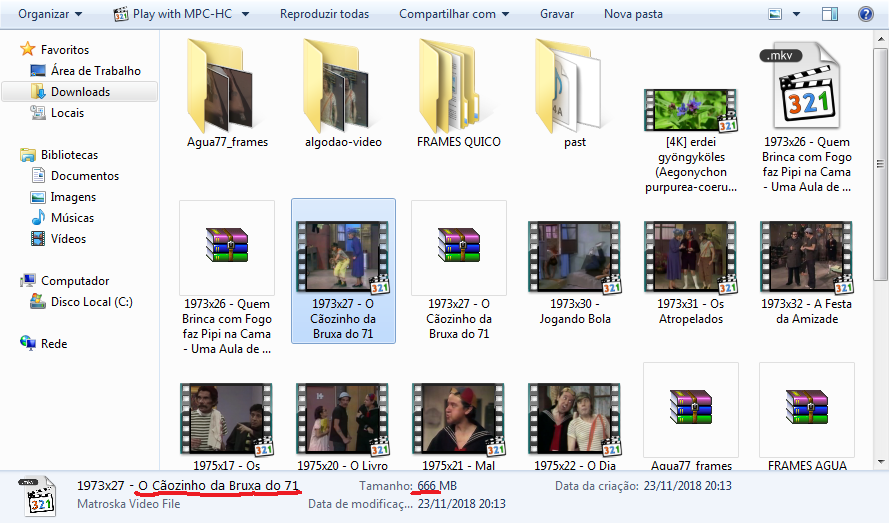Open the Imagens library
889x523 pixels.
[x=73, y=196]
